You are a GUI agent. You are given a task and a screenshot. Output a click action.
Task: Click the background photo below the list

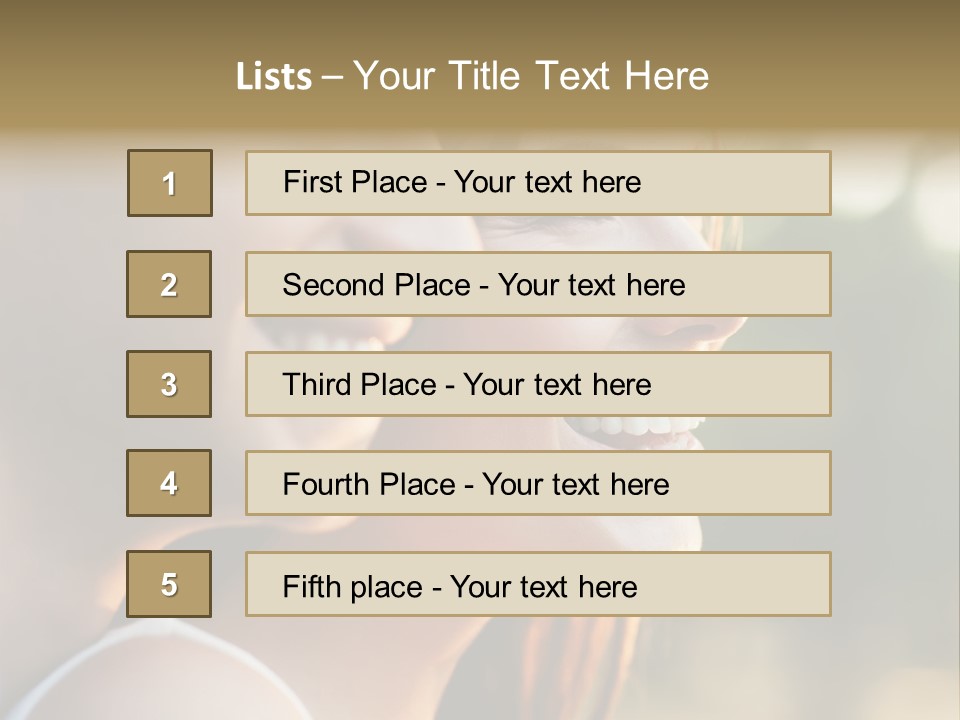point(480,670)
